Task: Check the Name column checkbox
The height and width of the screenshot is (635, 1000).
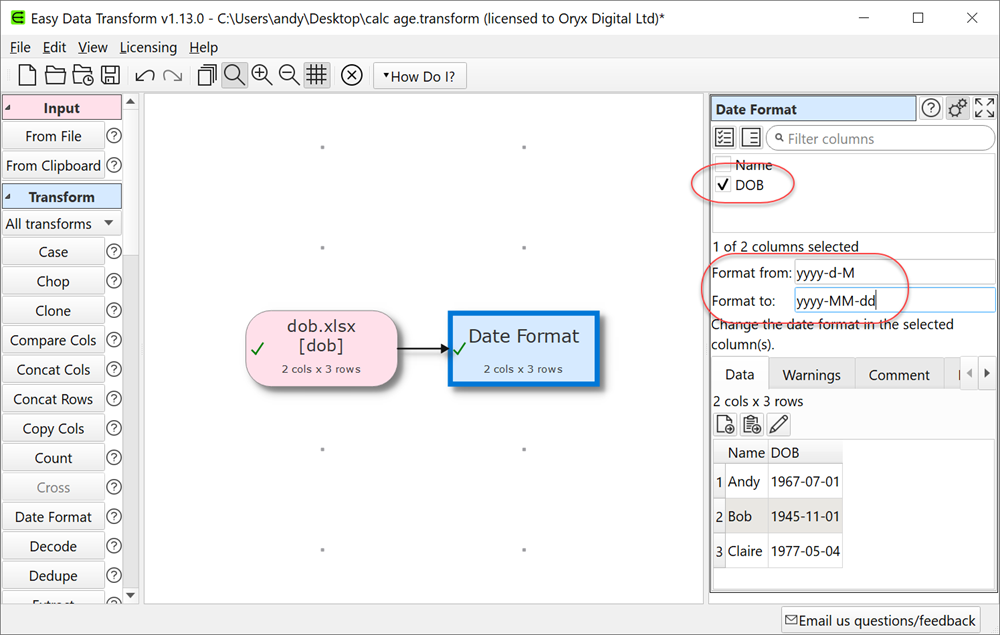Action: coord(725,165)
